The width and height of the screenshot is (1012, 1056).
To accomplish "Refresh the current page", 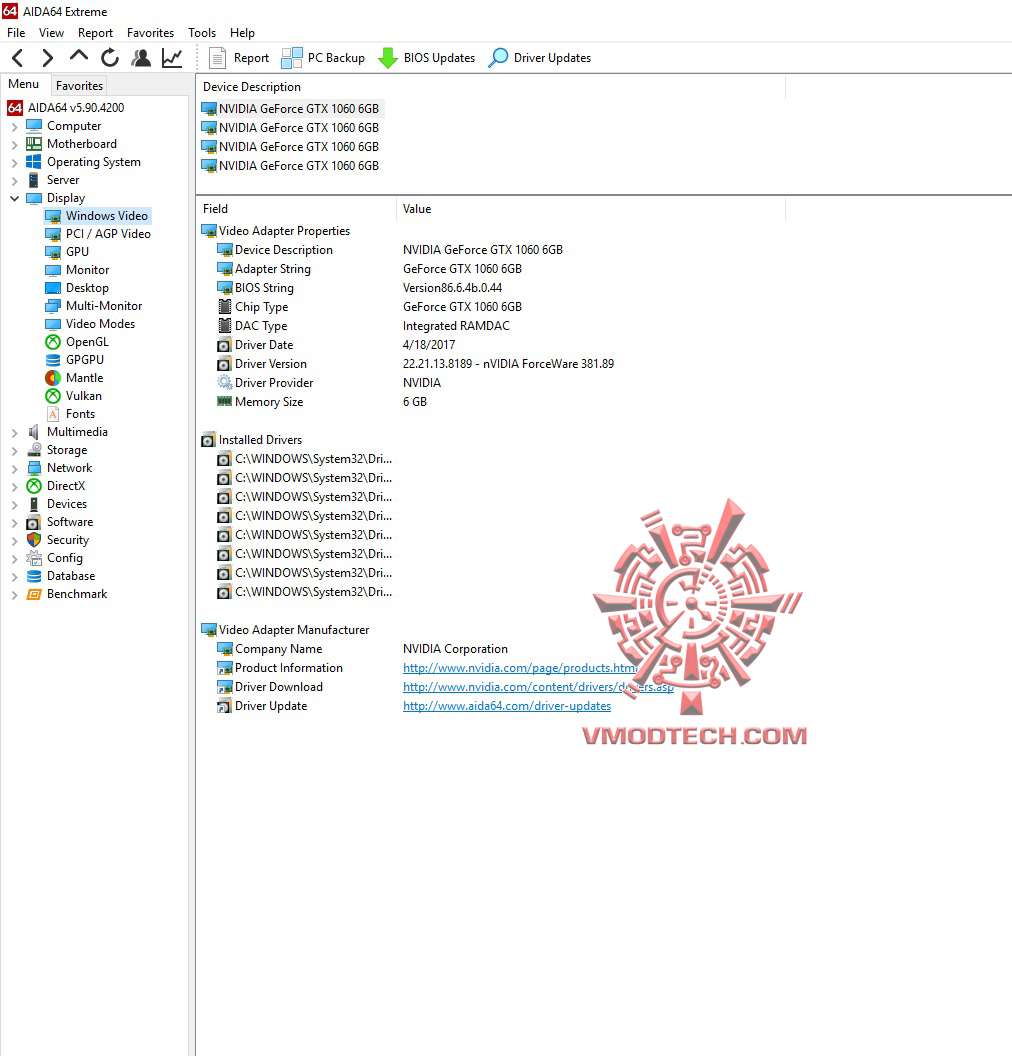I will 110,58.
